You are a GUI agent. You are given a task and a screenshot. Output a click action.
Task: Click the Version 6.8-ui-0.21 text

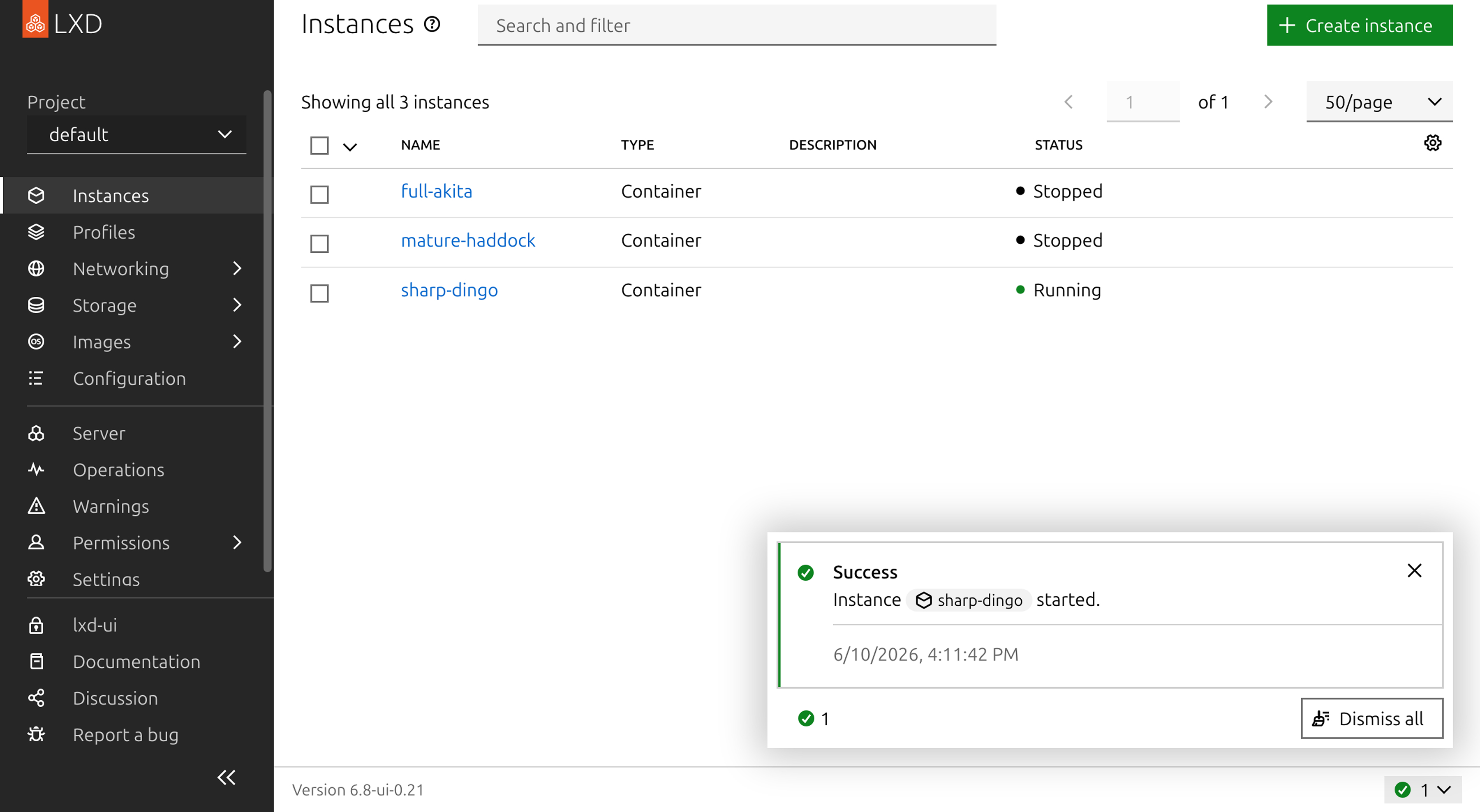(x=358, y=790)
